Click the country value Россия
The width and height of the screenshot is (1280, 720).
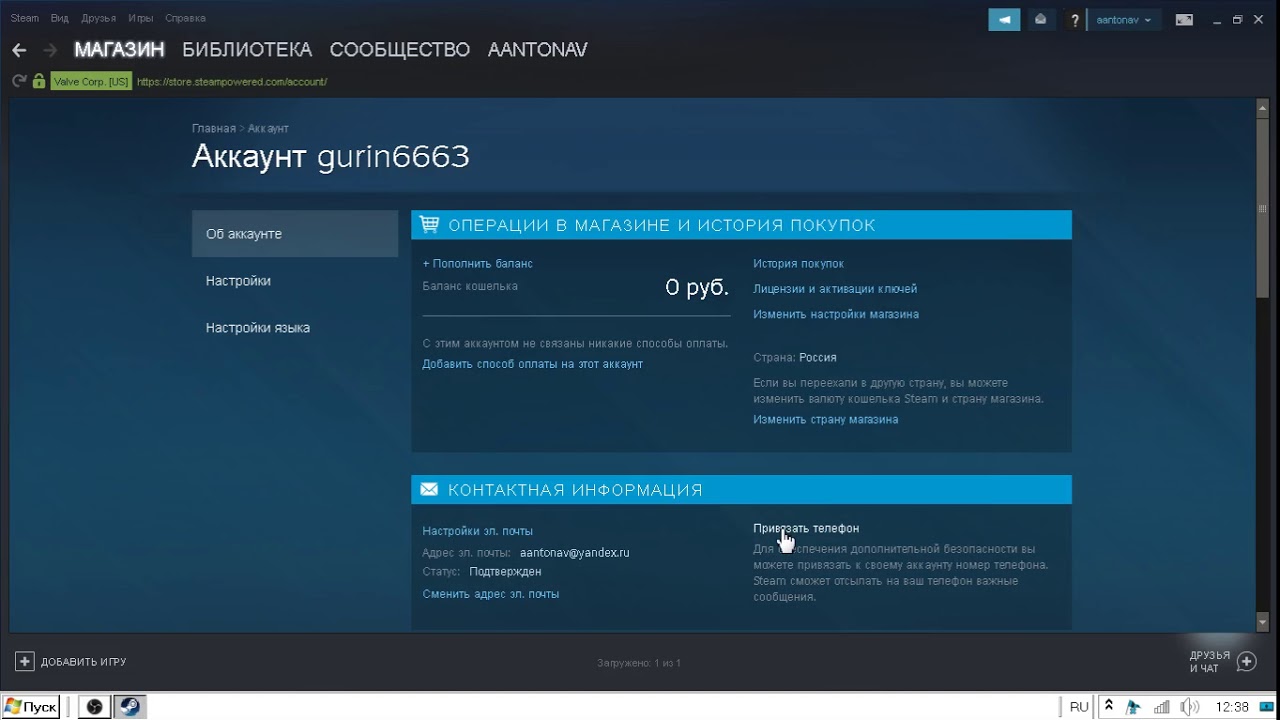click(x=818, y=357)
